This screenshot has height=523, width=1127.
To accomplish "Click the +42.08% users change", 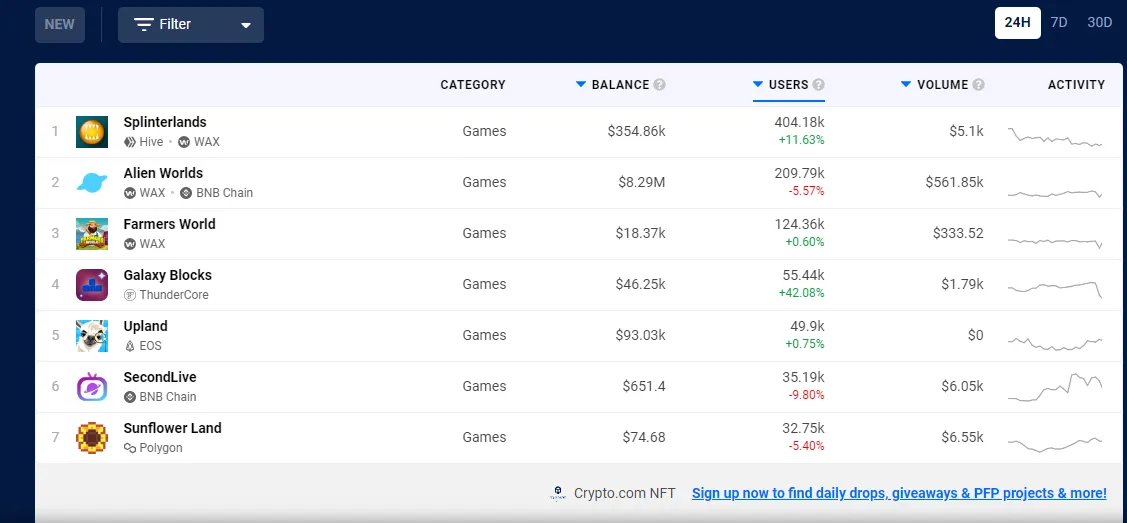I will [x=801, y=293].
